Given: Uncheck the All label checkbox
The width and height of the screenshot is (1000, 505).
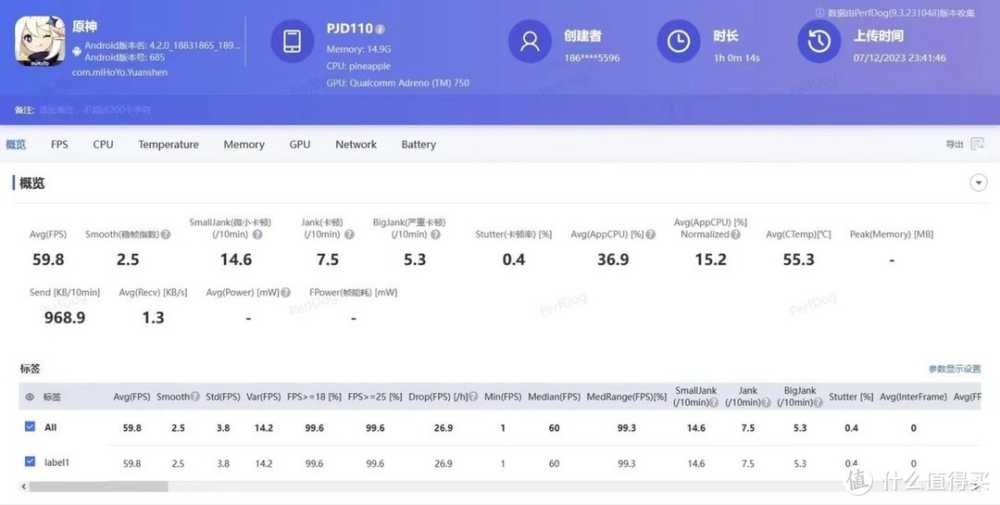Looking at the screenshot, I should [30, 427].
